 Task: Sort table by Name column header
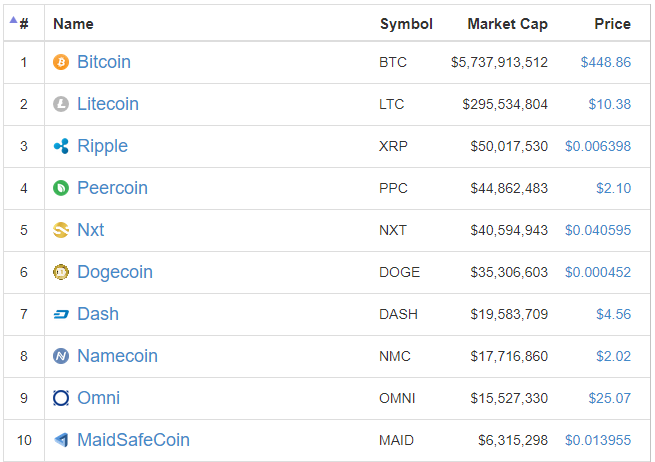pos(73,24)
